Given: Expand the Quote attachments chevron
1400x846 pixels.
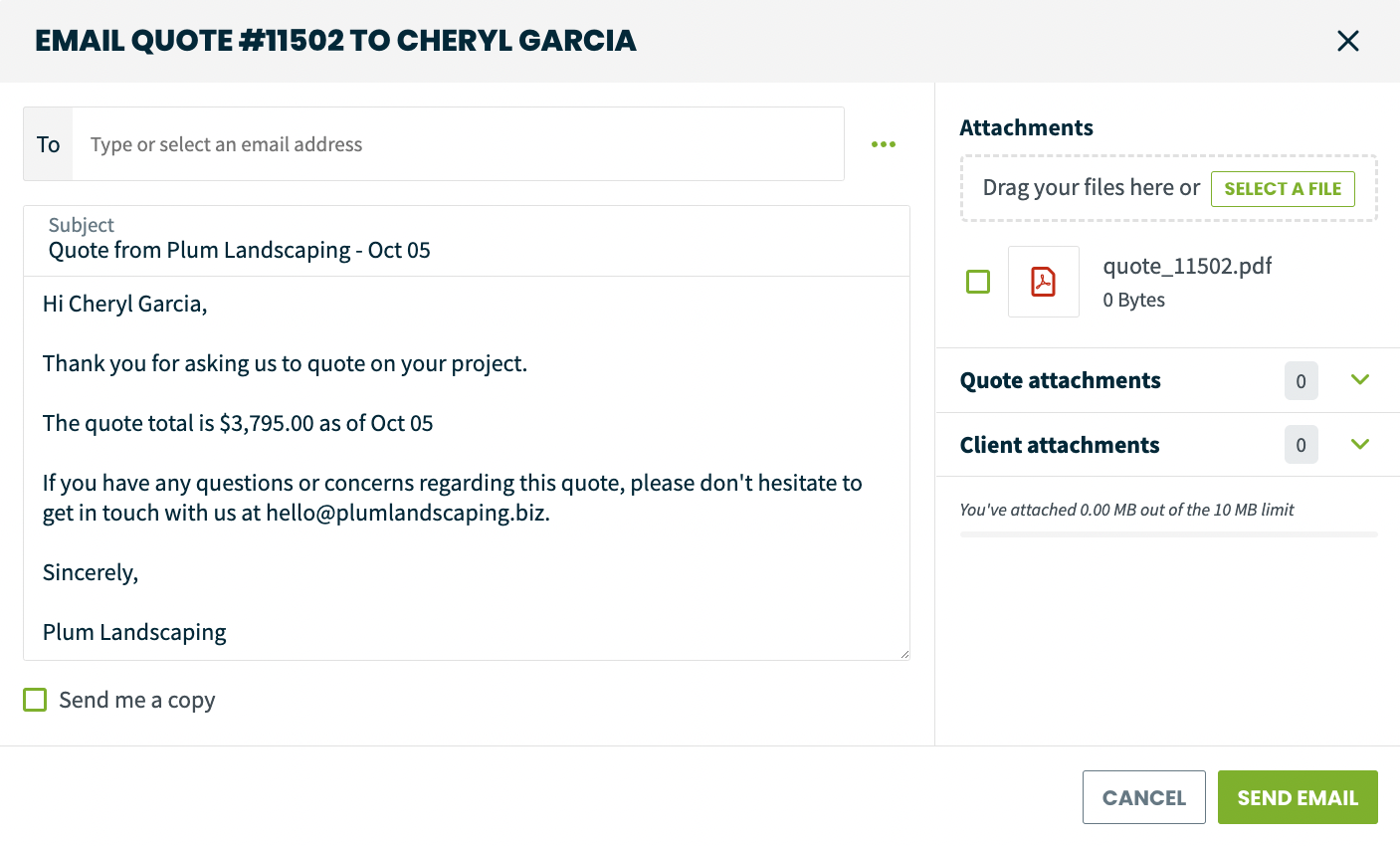Looking at the screenshot, I should click(1360, 380).
